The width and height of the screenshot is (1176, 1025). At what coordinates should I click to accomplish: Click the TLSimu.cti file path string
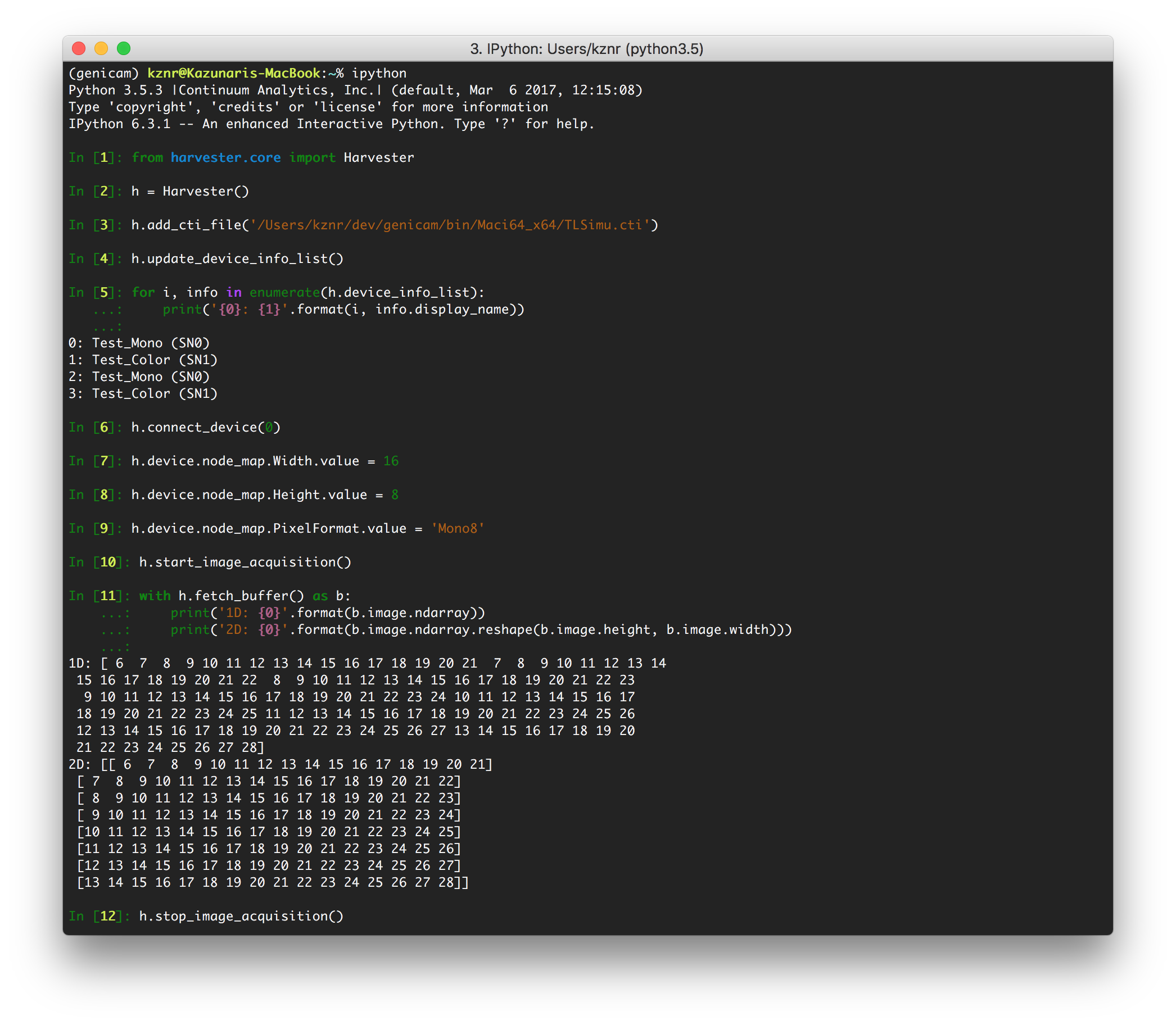(x=450, y=225)
